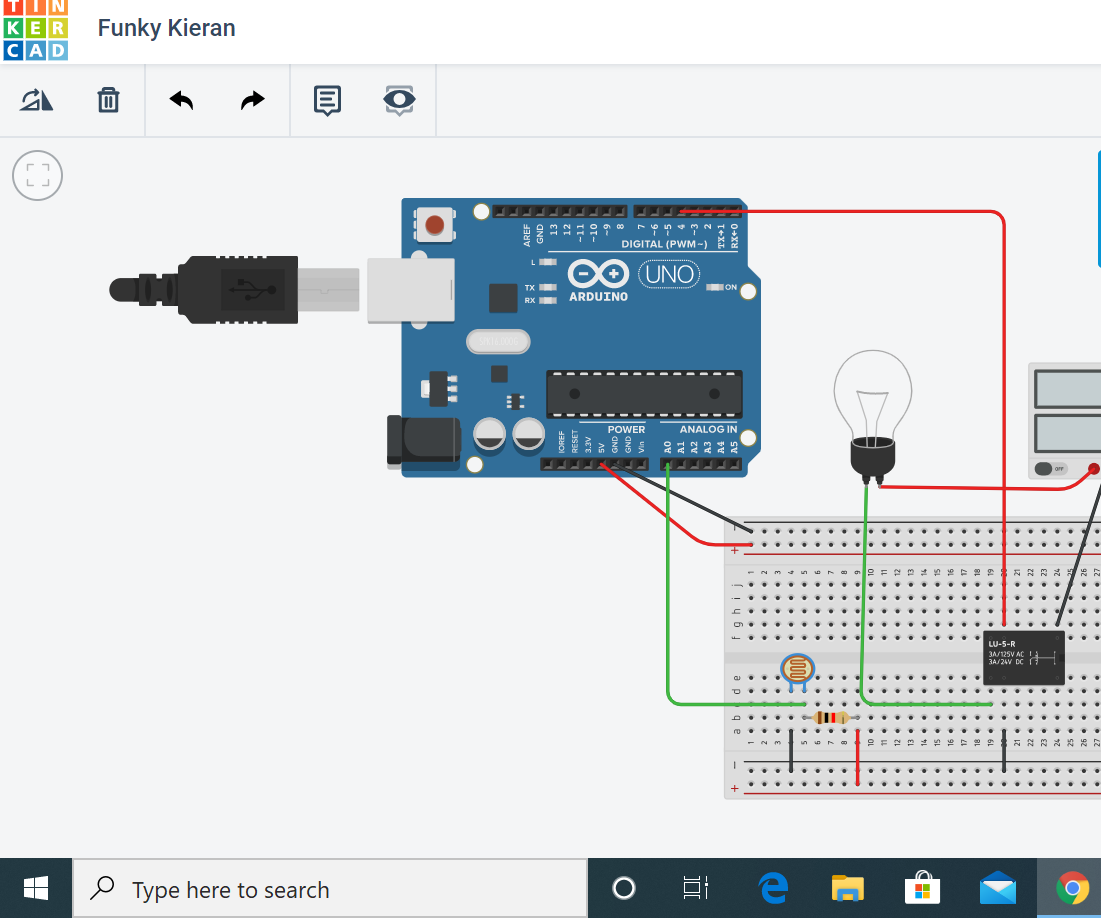Click the zoom-to-fit icon

coord(37,175)
